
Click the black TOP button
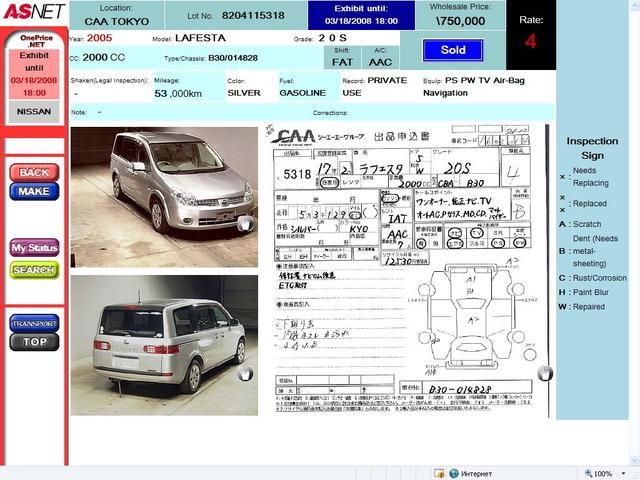(34, 342)
